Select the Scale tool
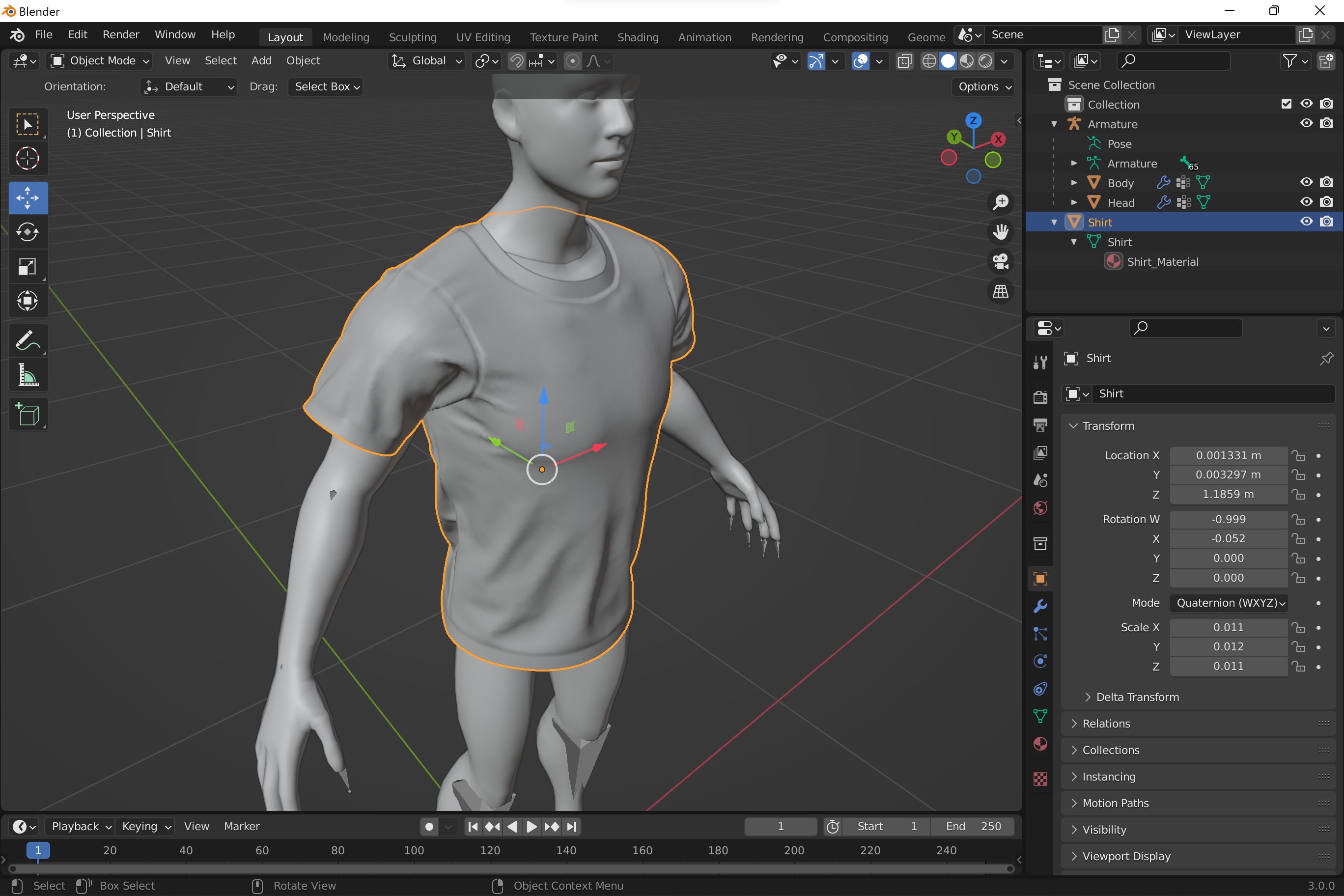 click(x=28, y=266)
